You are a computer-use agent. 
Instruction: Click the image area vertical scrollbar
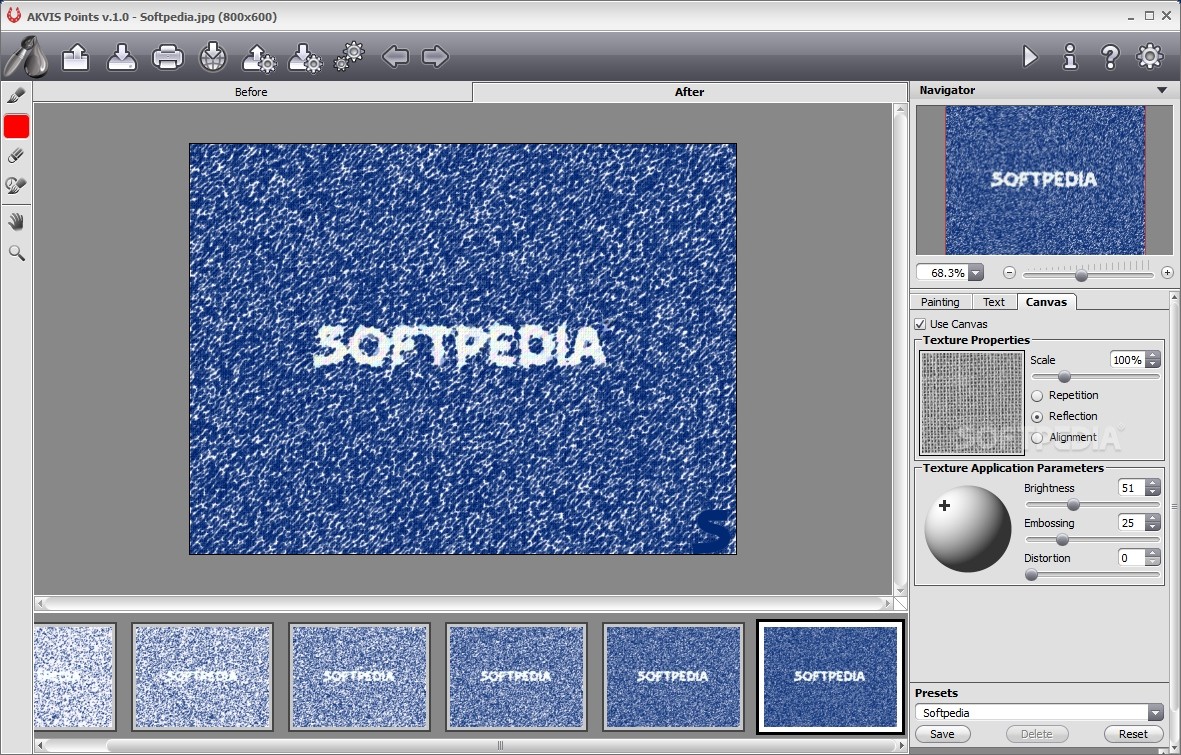899,350
